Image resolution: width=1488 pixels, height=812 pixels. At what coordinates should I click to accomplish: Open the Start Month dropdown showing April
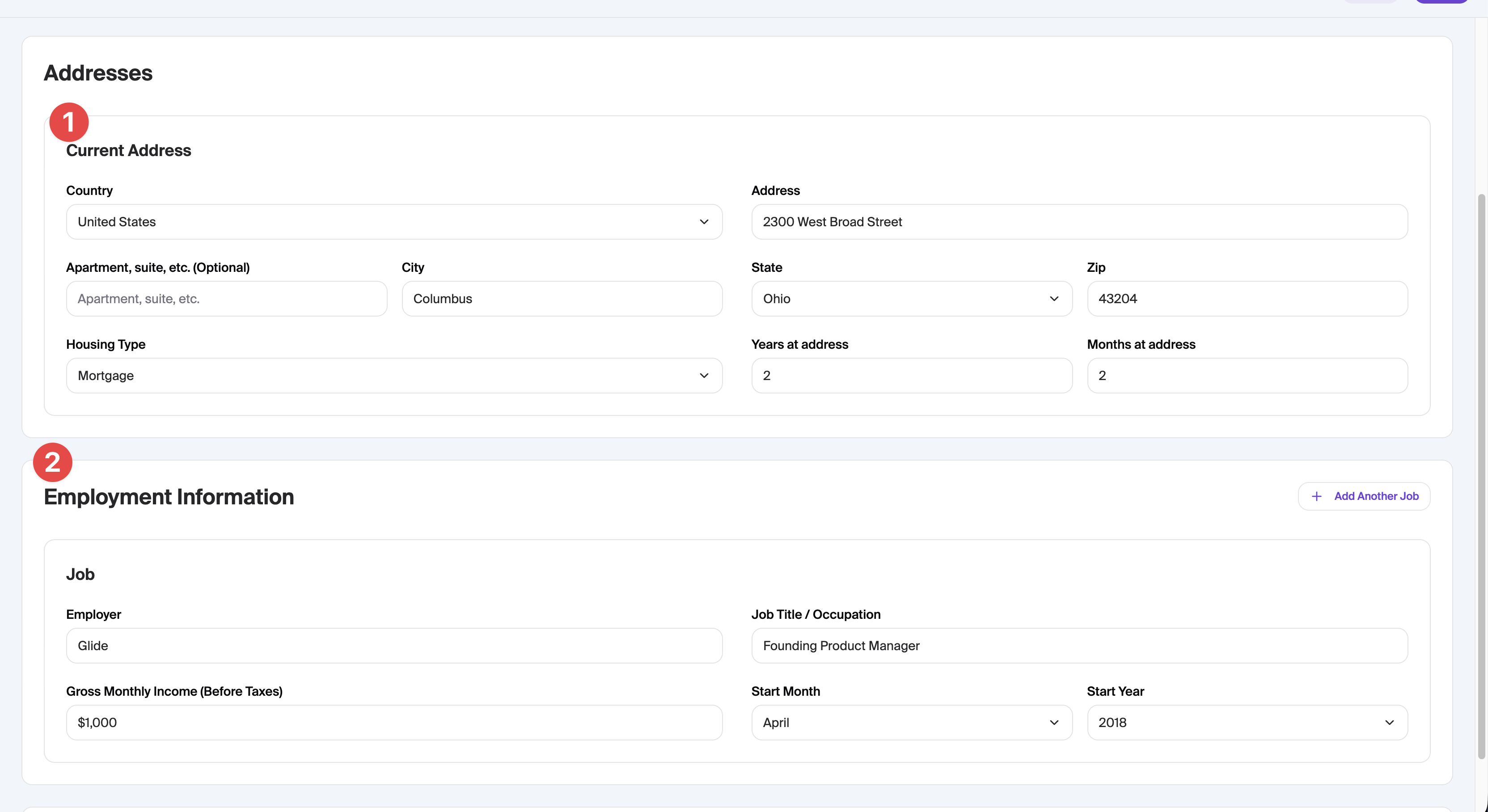(x=912, y=723)
